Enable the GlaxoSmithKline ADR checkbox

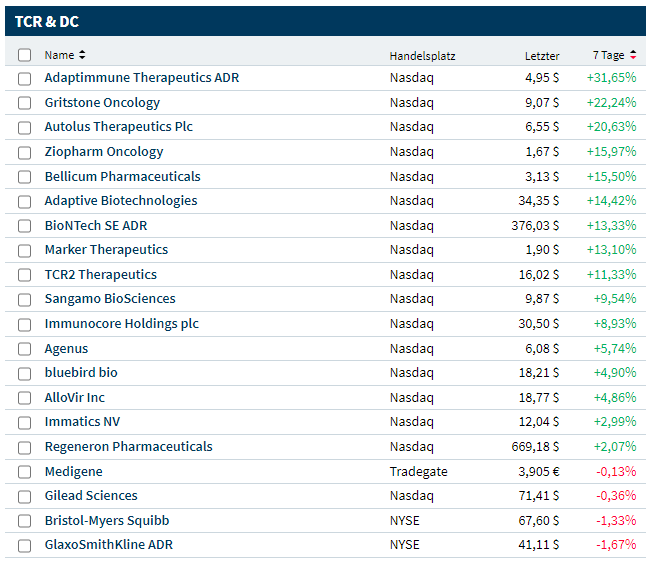click(25, 546)
